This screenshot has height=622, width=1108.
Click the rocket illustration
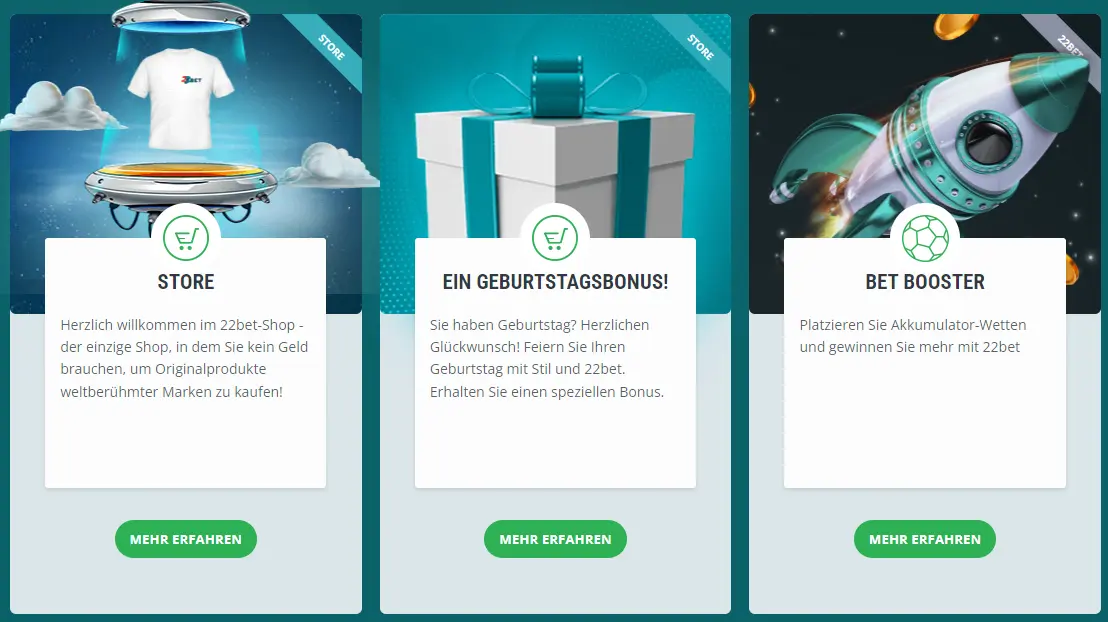tap(931, 141)
